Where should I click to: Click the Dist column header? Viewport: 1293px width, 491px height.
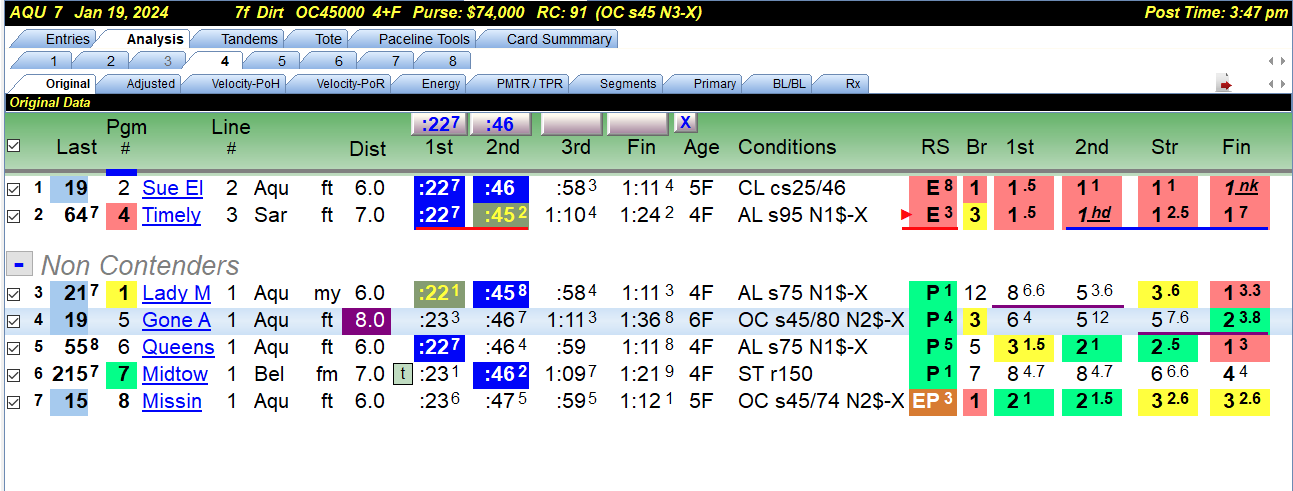coord(368,149)
